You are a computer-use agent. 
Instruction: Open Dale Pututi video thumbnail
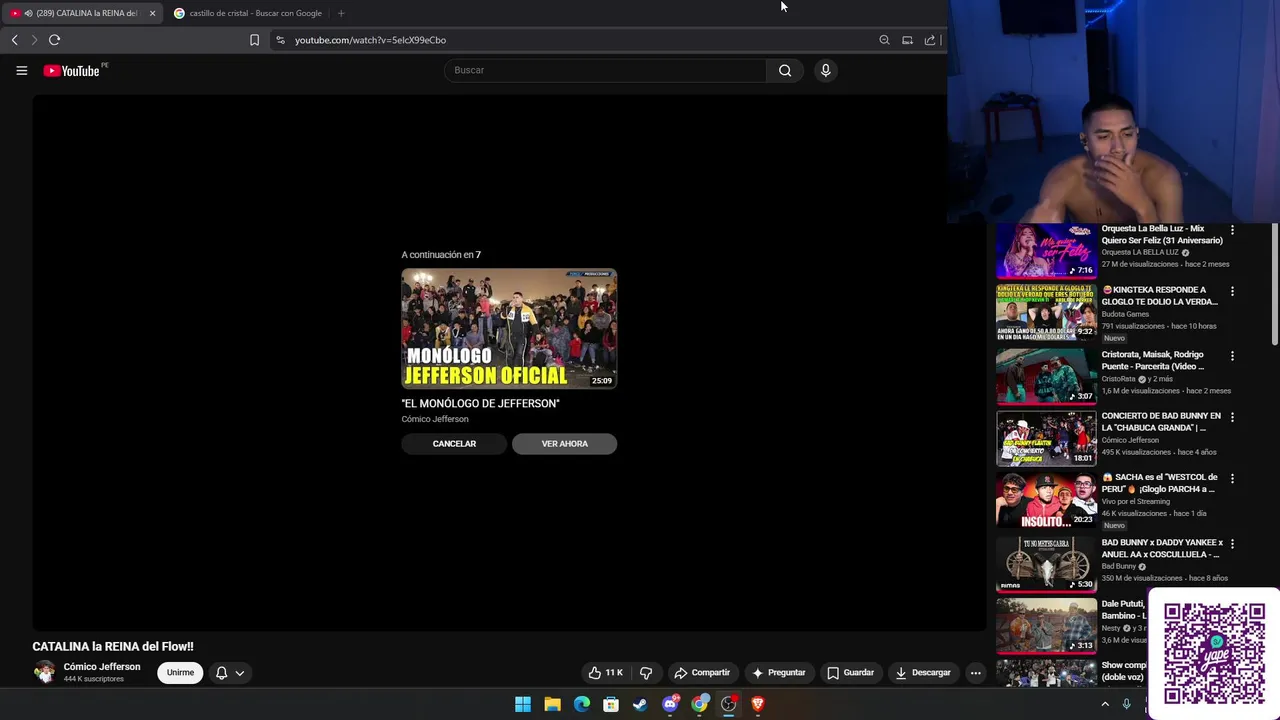1046,625
